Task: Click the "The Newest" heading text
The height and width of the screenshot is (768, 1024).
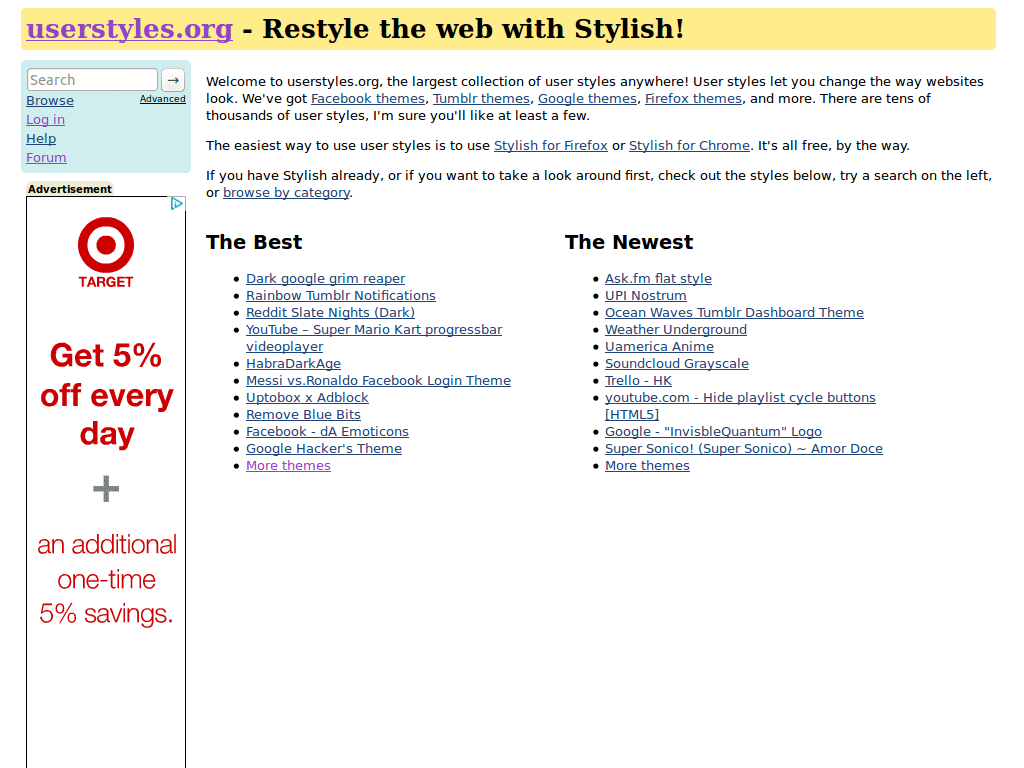Action: [x=629, y=242]
